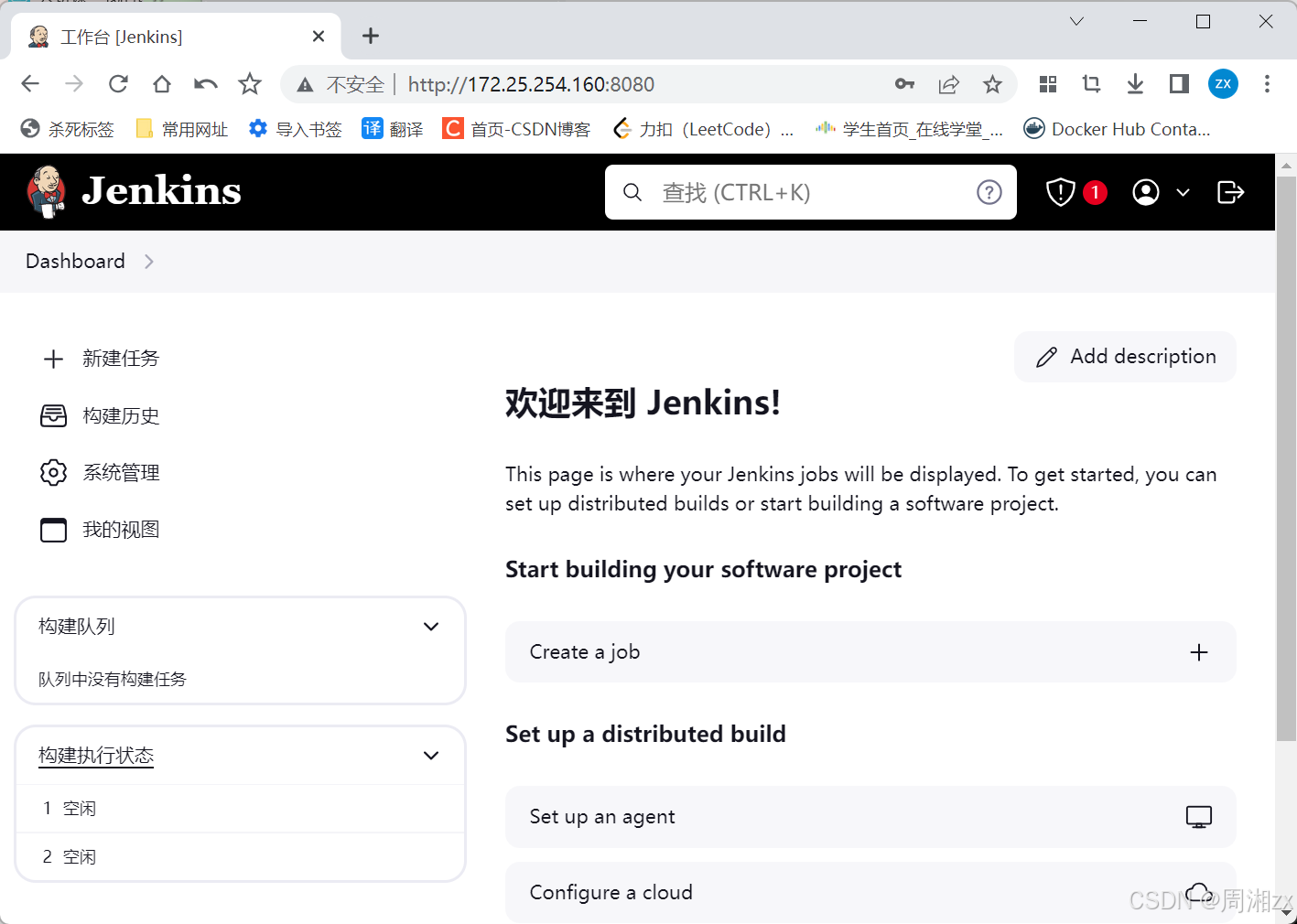Screen dimensions: 1297x924
Task: Open 构建历史 from the sidebar
Action: click(101, 416)
